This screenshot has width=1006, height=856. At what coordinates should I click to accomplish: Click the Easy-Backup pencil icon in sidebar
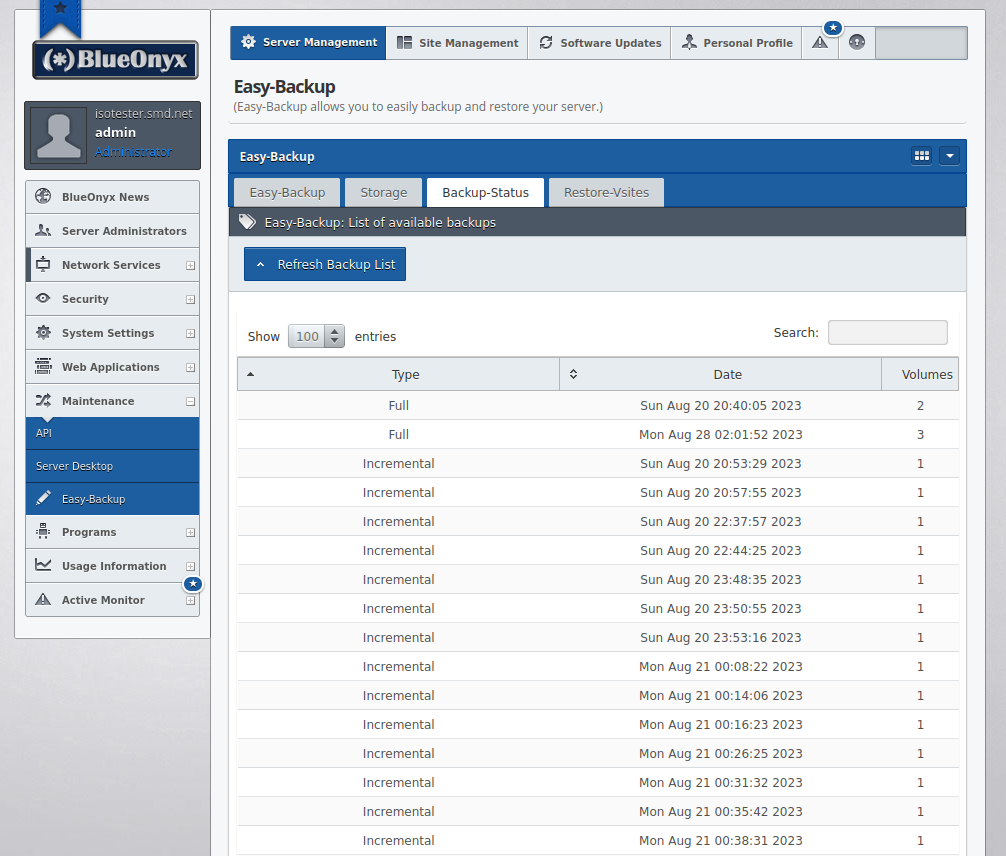43,498
